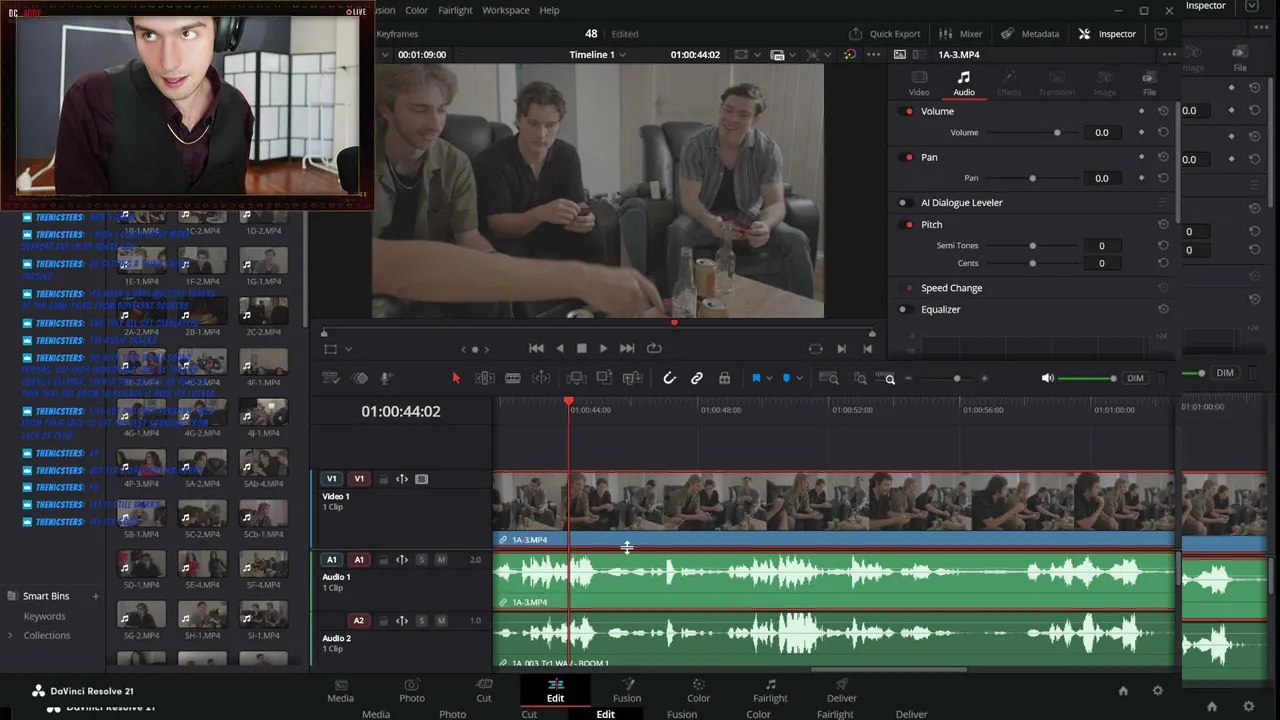Open the Workspace menu
1280x720 pixels.
(x=505, y=10)
